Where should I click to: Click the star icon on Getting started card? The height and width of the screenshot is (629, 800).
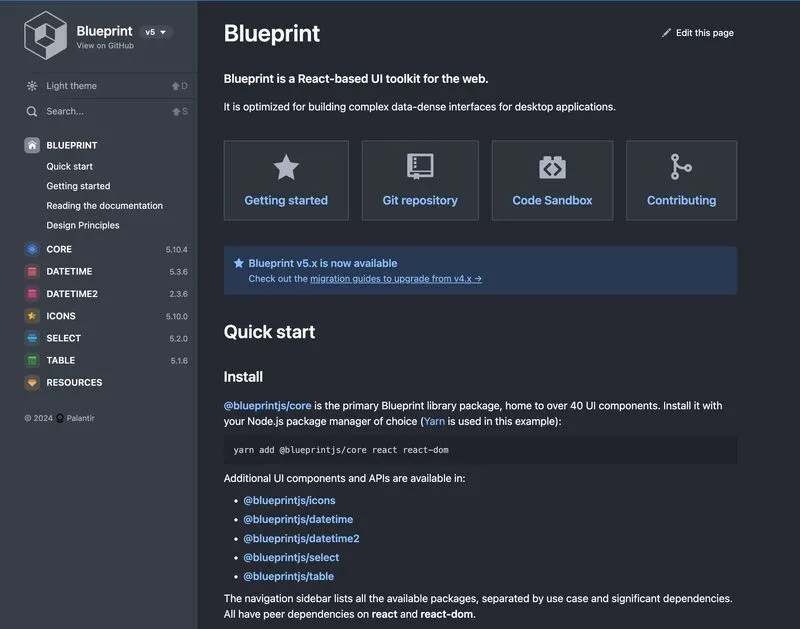286,167
